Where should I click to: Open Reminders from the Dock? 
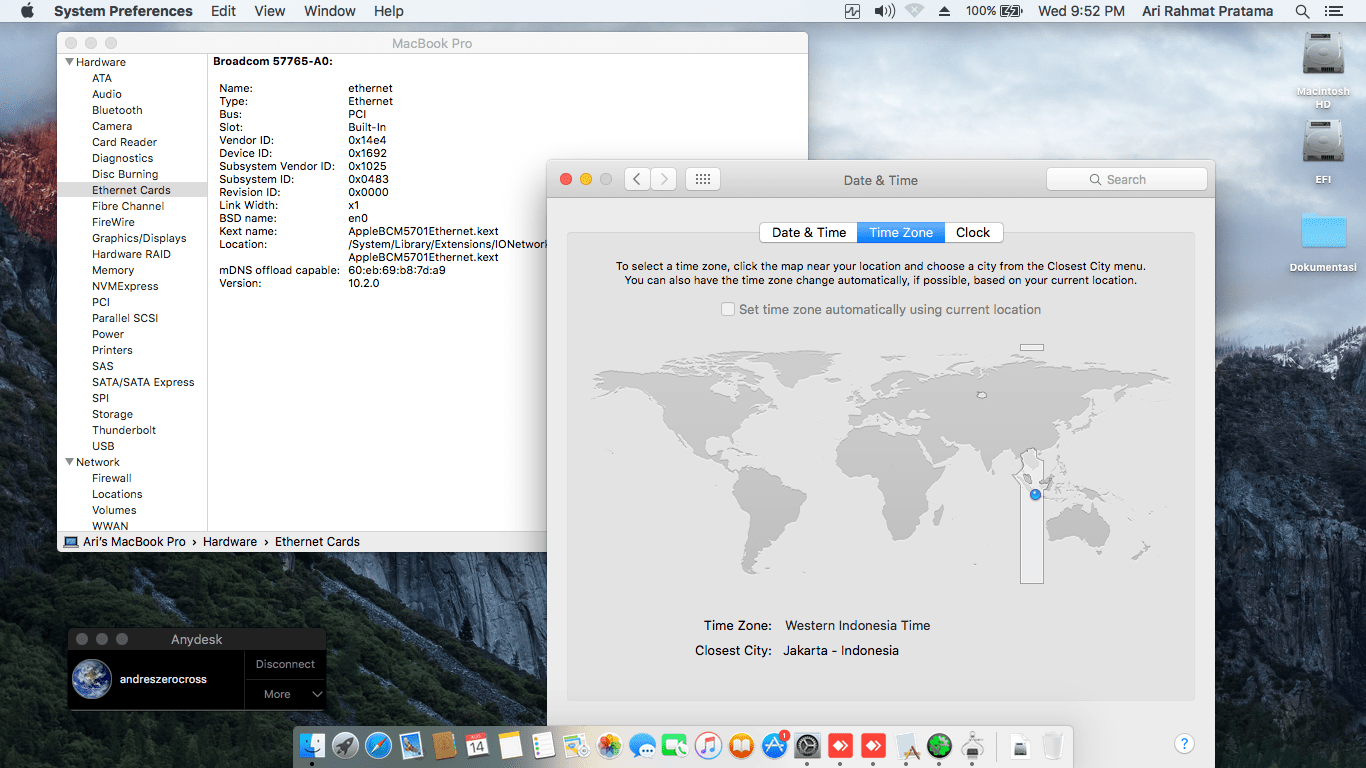pyautogui.click(x=543, y=745)
